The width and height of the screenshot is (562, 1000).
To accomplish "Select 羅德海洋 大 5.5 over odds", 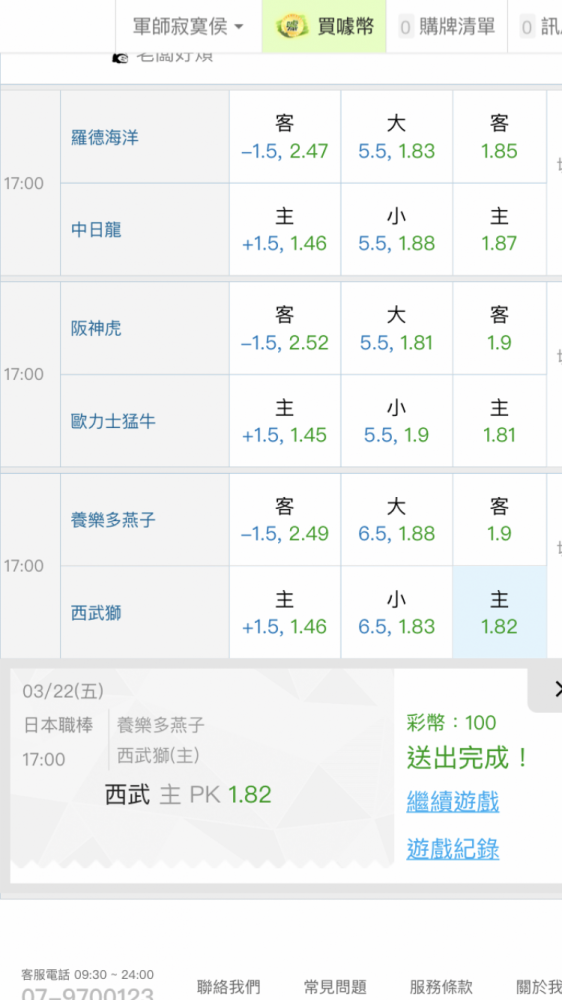I will pyautogui.click(x=396, y=136).
